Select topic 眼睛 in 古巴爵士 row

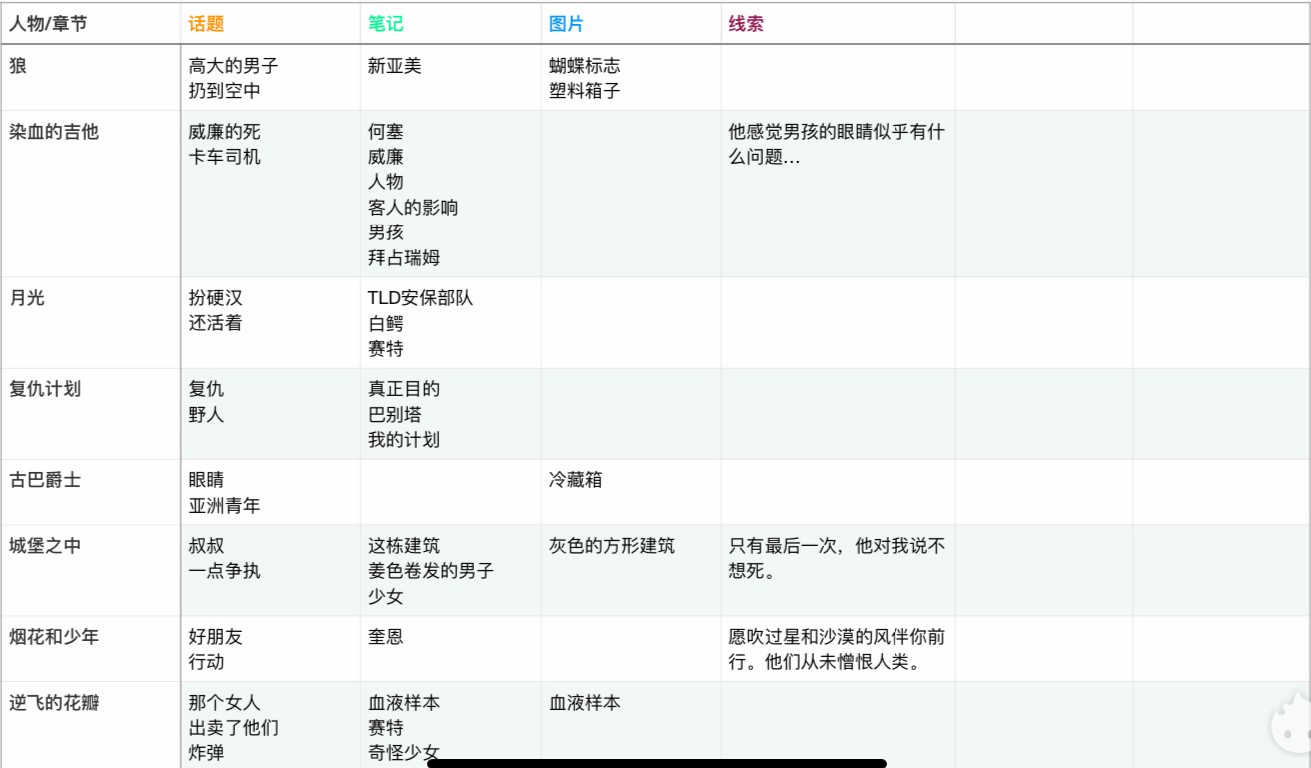click(206, 480)
